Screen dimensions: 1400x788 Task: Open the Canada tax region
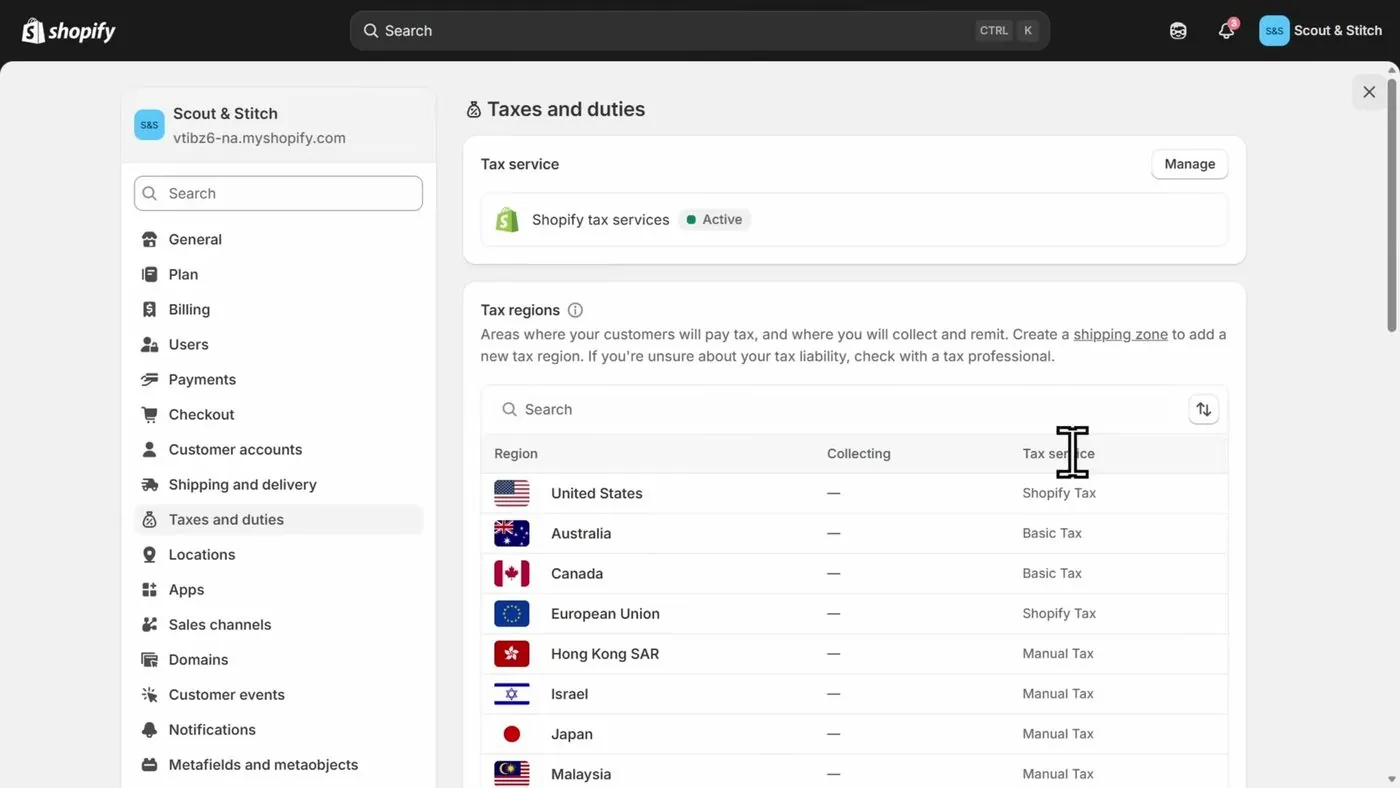coord(854,573)
